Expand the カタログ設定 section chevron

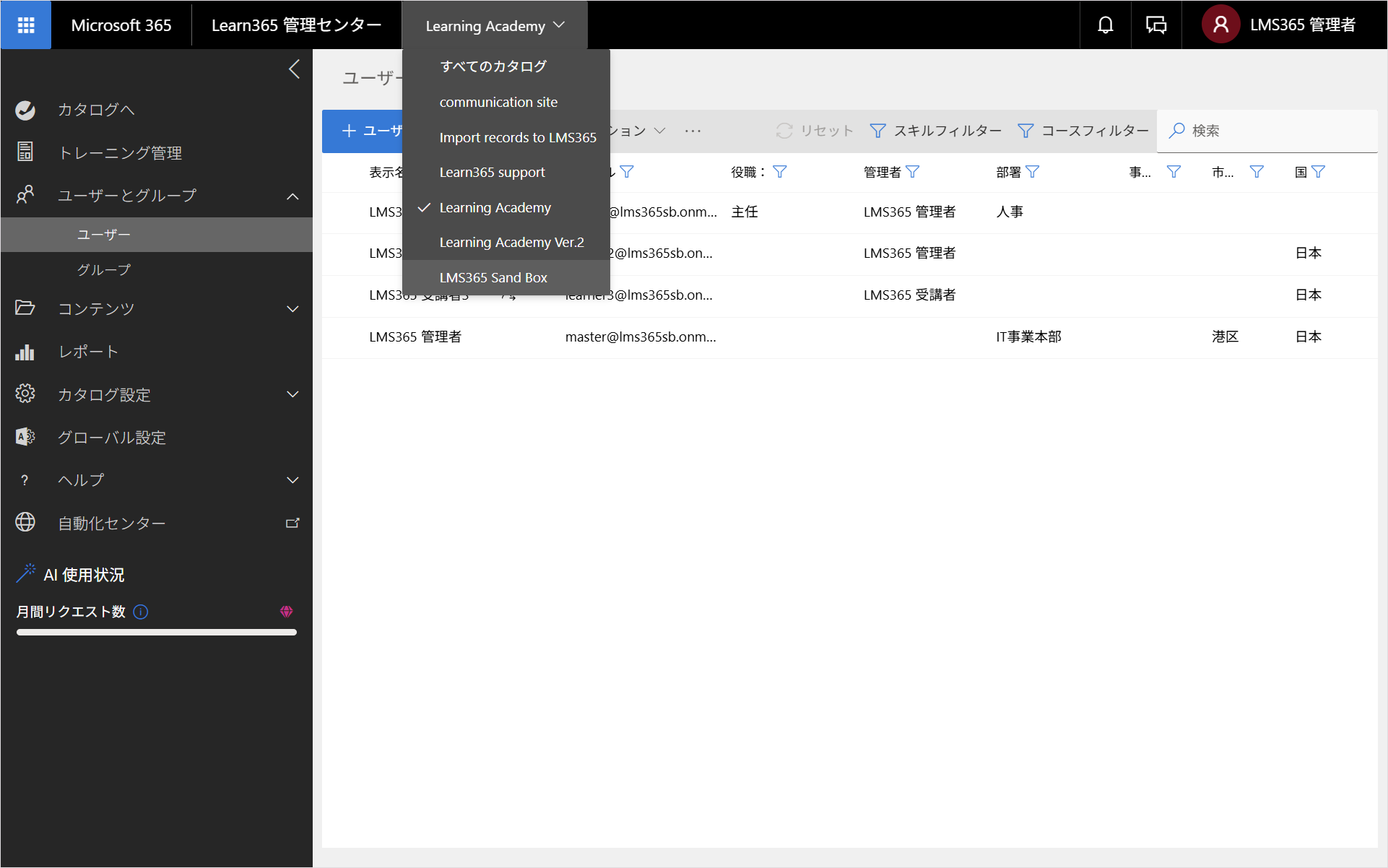(x=292, y=394)
